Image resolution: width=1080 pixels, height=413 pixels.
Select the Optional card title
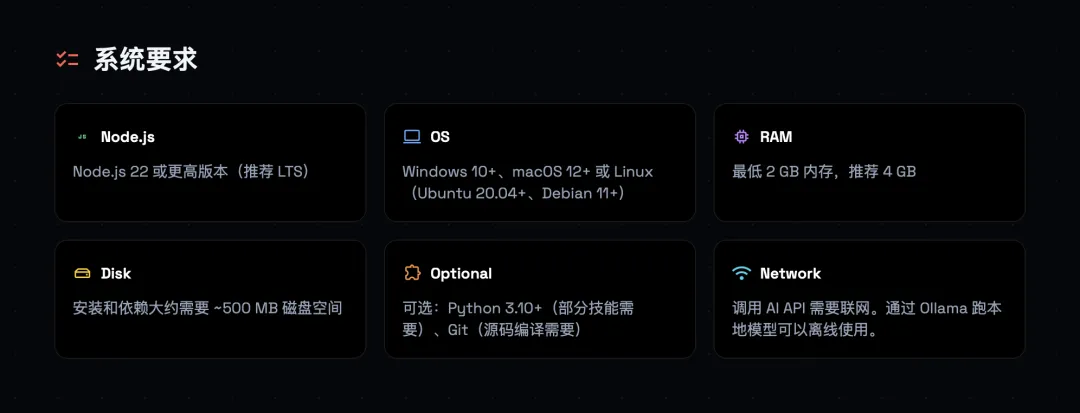point(461,273)
